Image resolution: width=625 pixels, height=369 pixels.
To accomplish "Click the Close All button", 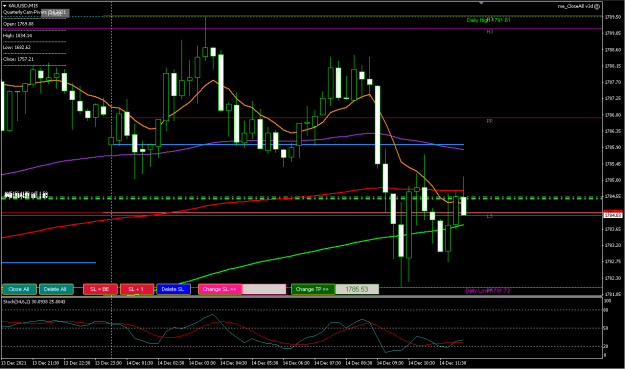I will point(19,289).
